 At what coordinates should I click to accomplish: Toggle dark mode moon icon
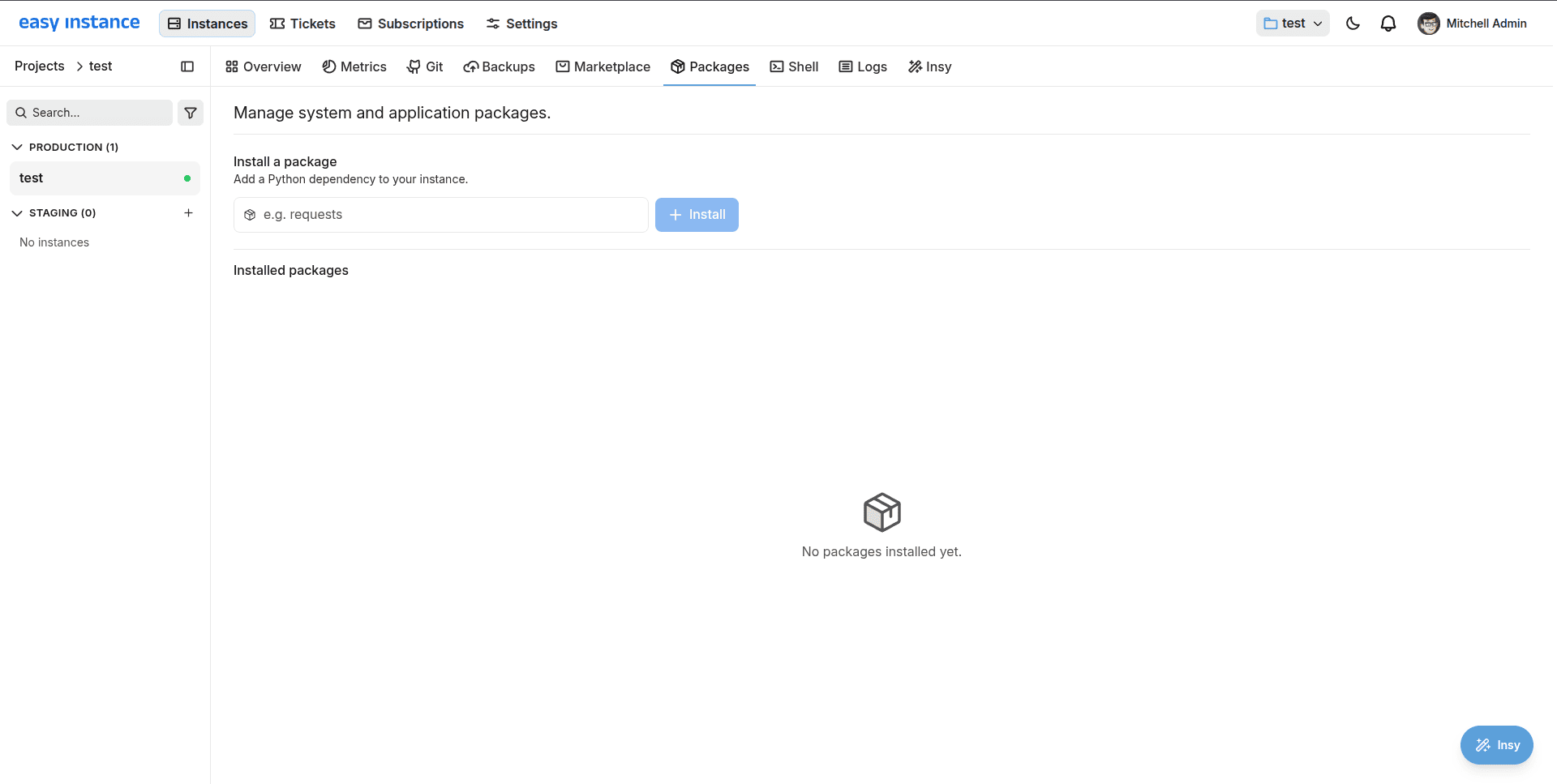click(x=1353, y=24)
